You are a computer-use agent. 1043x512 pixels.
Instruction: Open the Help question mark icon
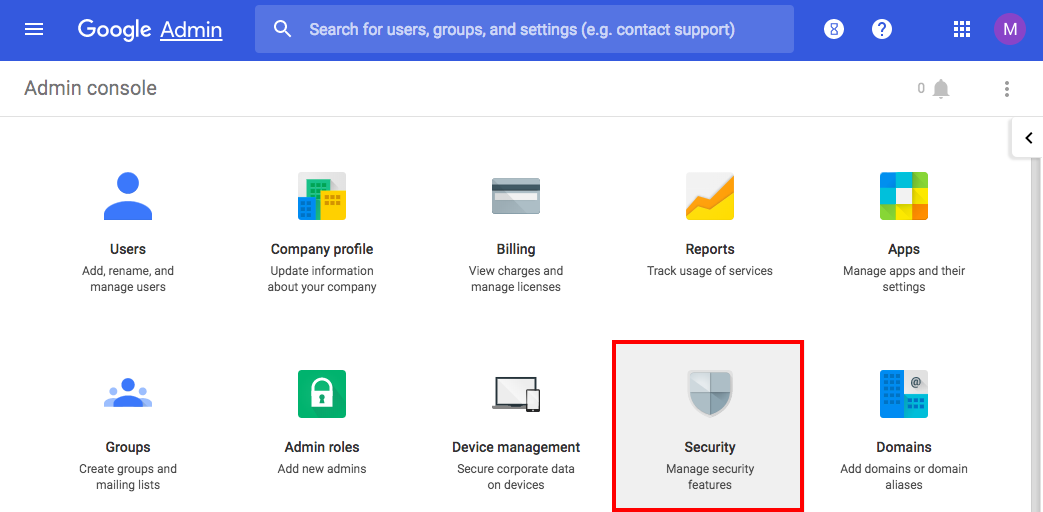click(882, 29)
